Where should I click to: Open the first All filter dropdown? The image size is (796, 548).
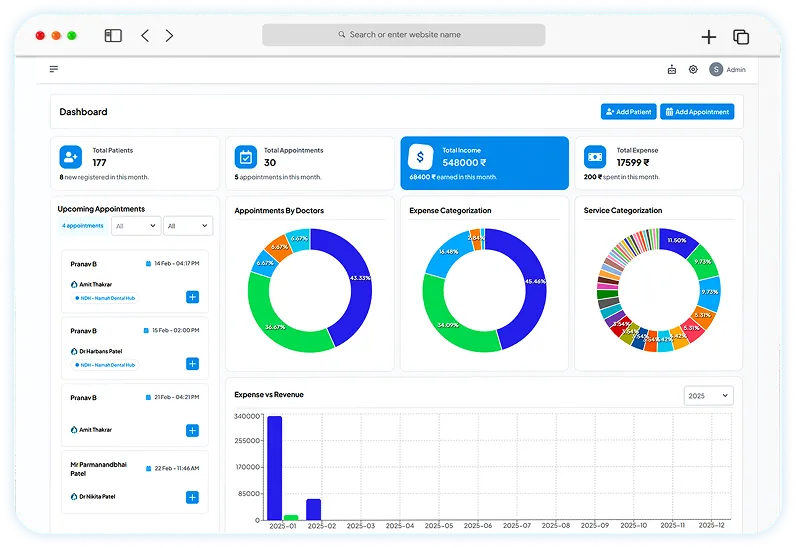pos(136,226)
